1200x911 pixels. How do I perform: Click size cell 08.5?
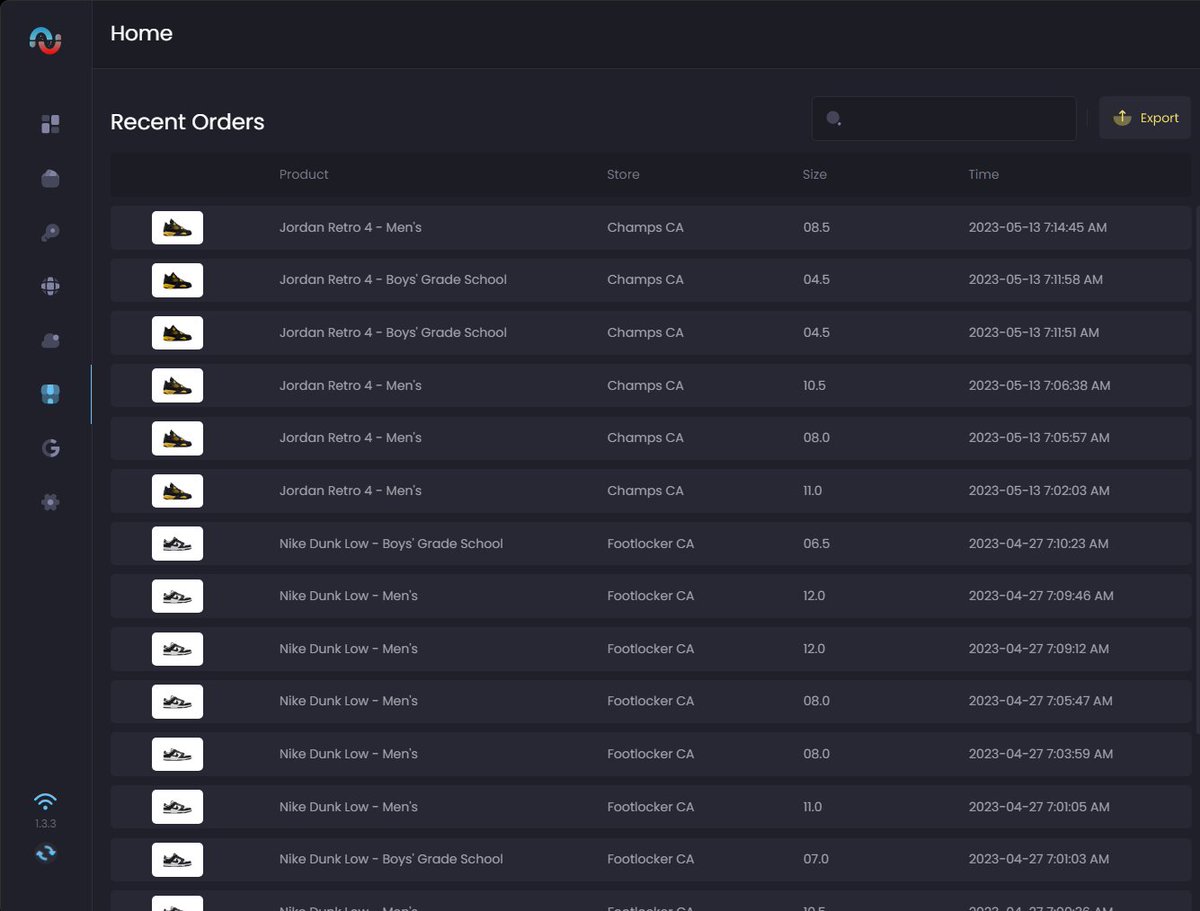coord(816,227)
